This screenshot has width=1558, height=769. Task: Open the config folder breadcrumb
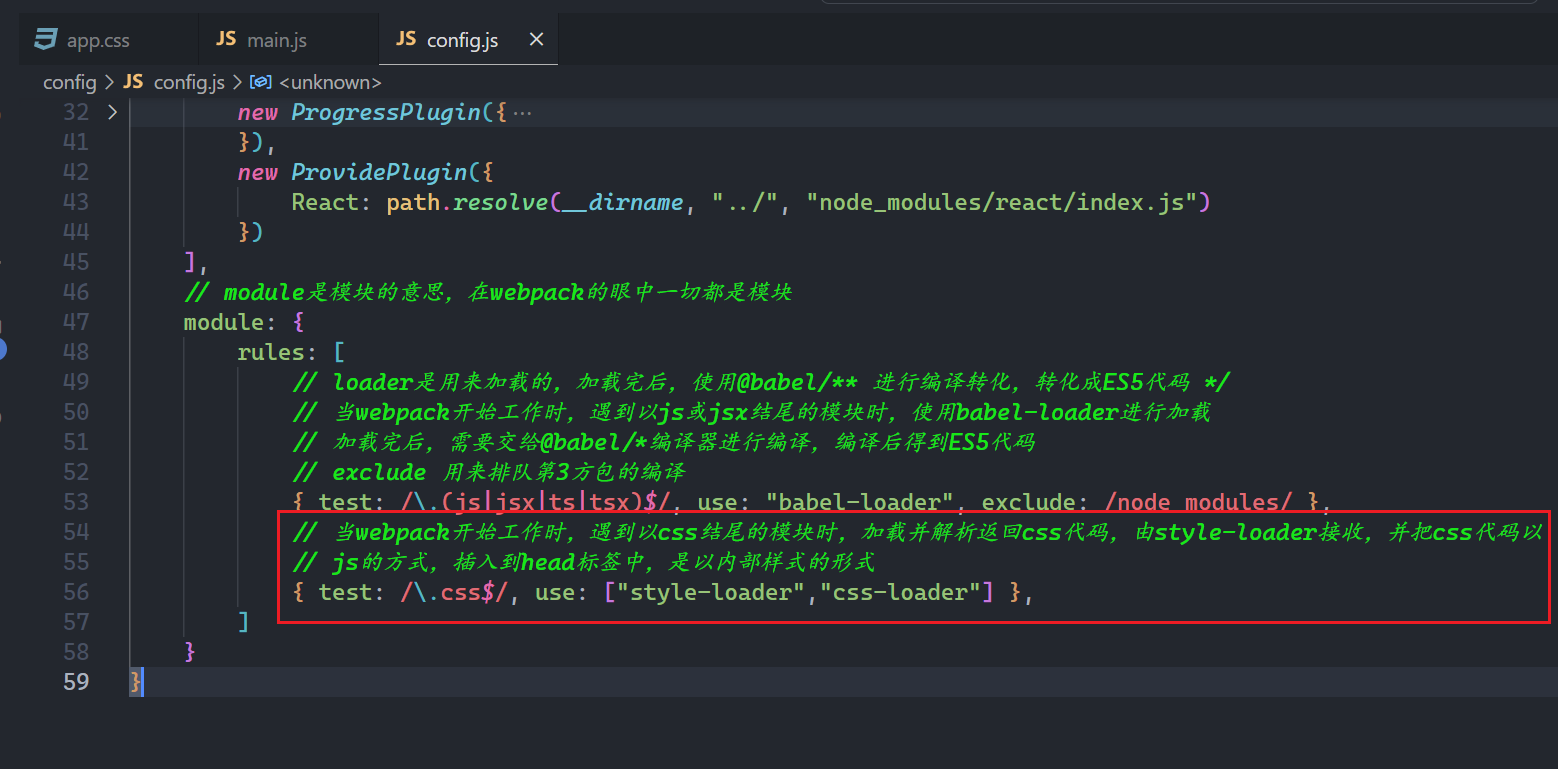tap(70, 82)
